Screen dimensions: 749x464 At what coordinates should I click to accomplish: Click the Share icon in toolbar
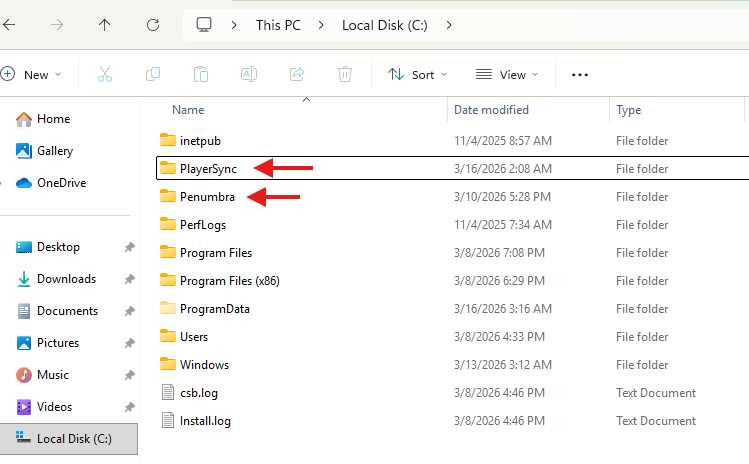pyautogui.click(x=297, y=74)
